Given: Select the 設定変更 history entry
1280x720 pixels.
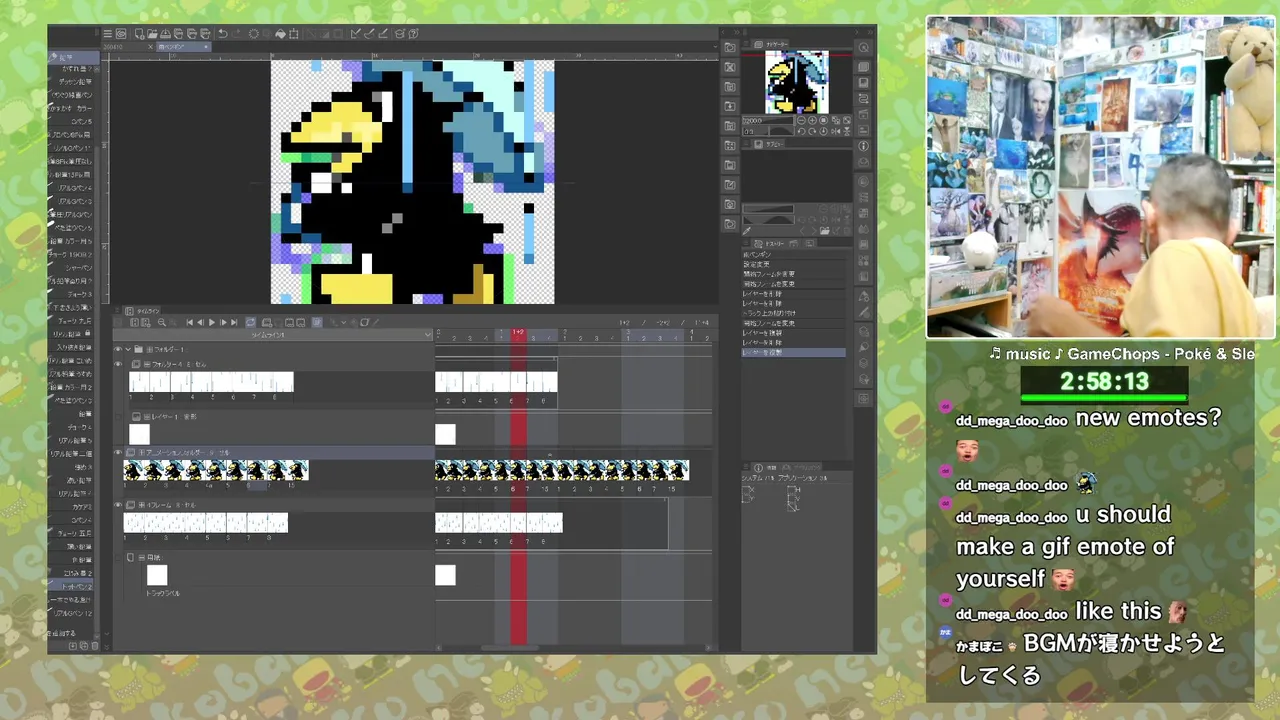Looking at the screenshot, I should tap(793, 264).
